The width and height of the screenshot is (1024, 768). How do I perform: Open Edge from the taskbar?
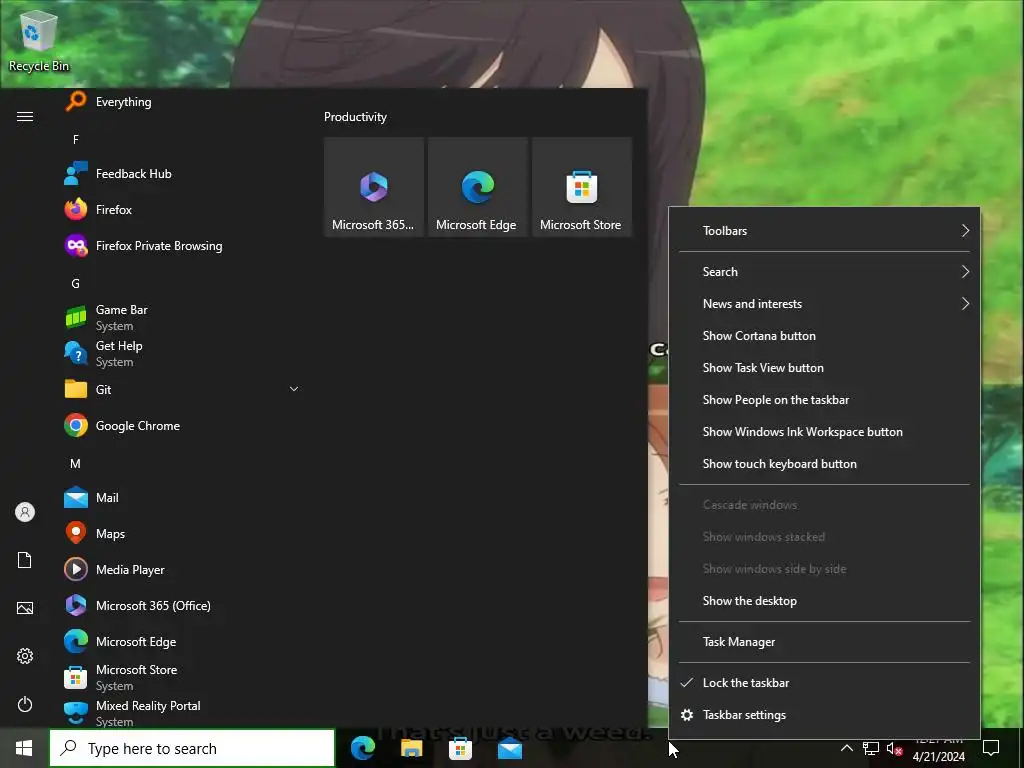coord(363,748)
